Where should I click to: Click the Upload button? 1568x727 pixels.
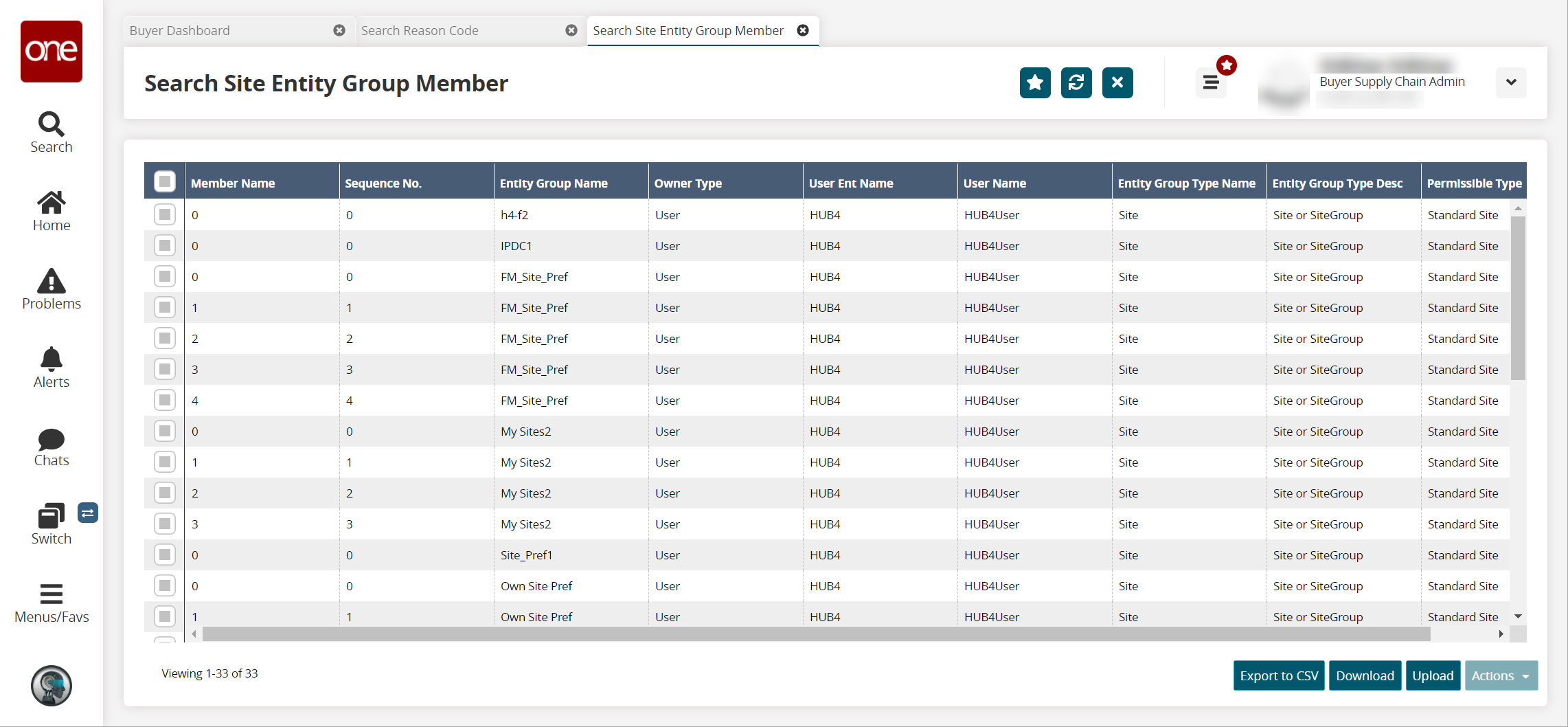pyautogui.click(x=1432, y=676)
